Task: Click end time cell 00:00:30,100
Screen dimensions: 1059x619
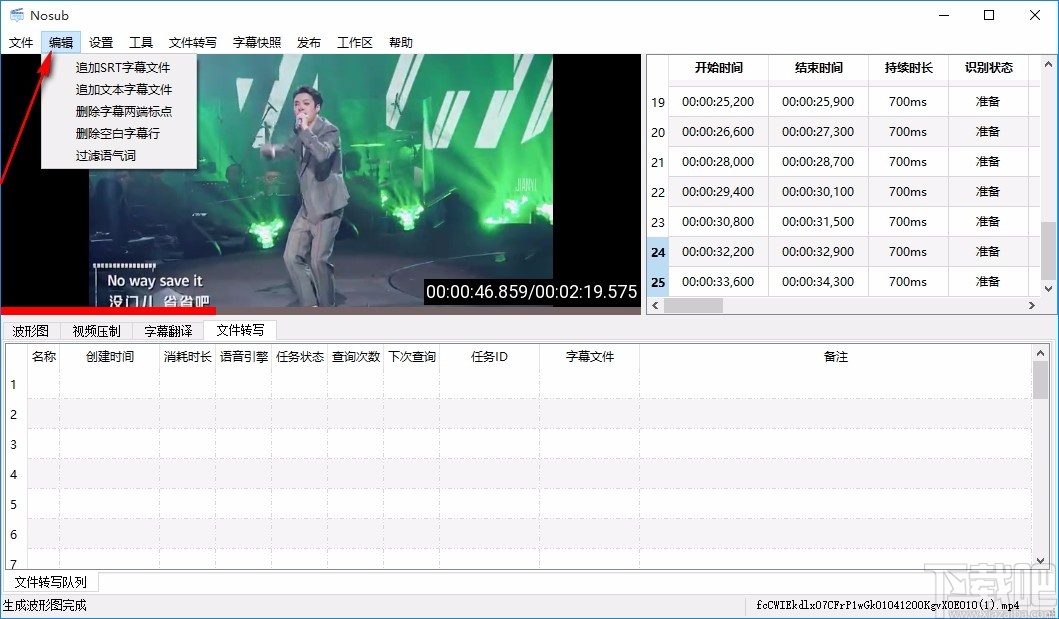Action: (818, 192)
